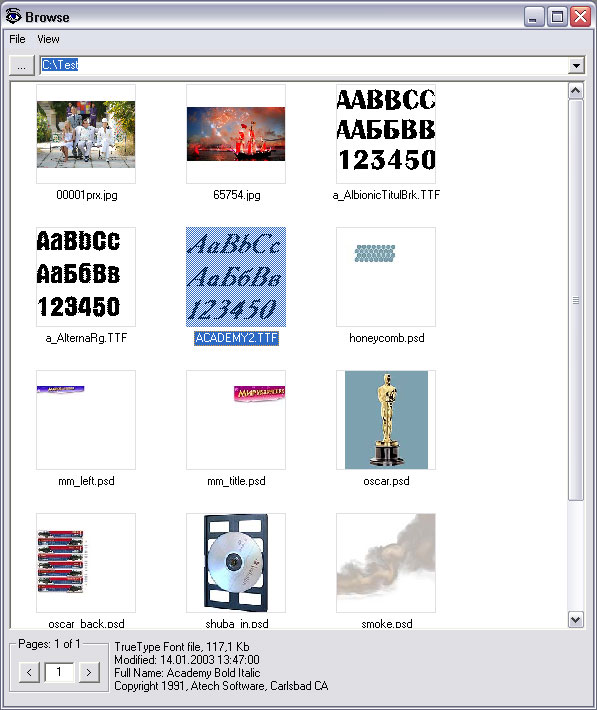Click the highlighted ACADEMY2.TTF label

click(236, 338)
